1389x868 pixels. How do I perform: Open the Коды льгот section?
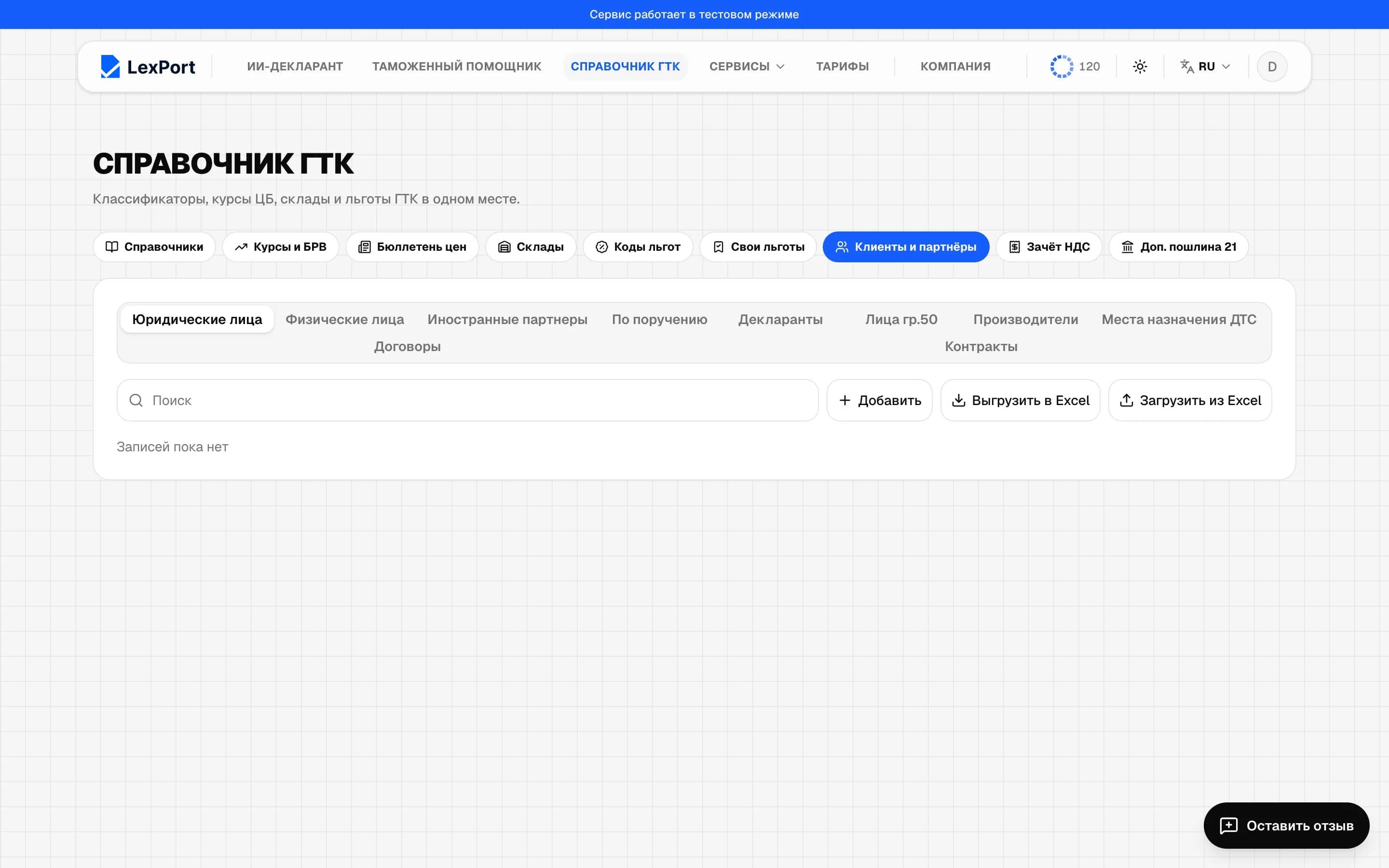click(x=638, y=247)
